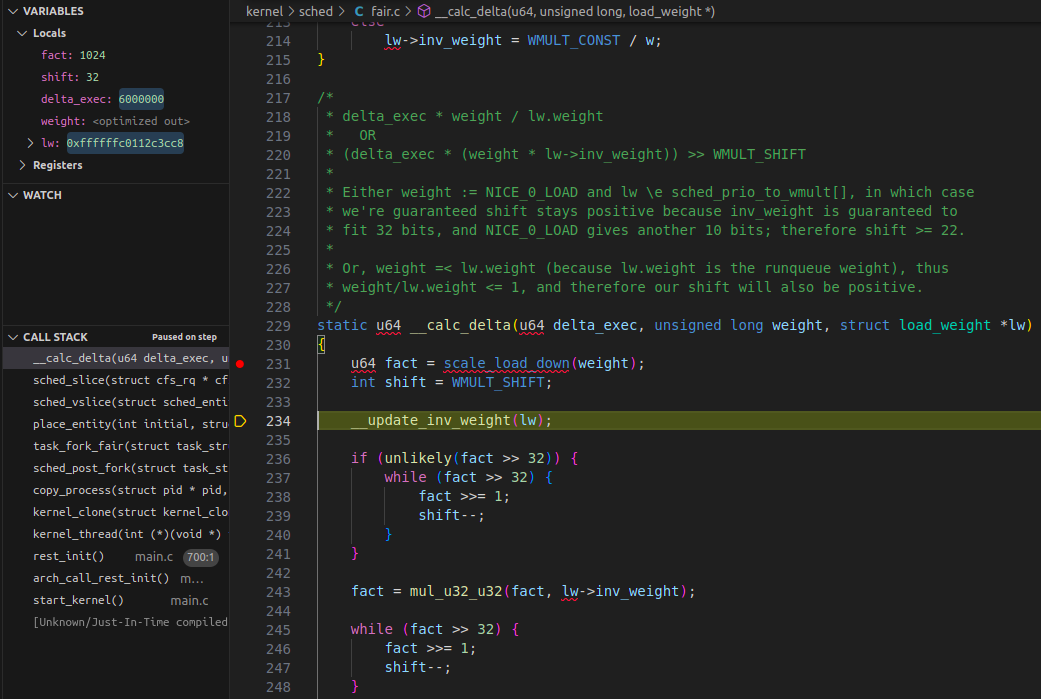Click the function cube icon in breadcrumb

pos(424,11)
